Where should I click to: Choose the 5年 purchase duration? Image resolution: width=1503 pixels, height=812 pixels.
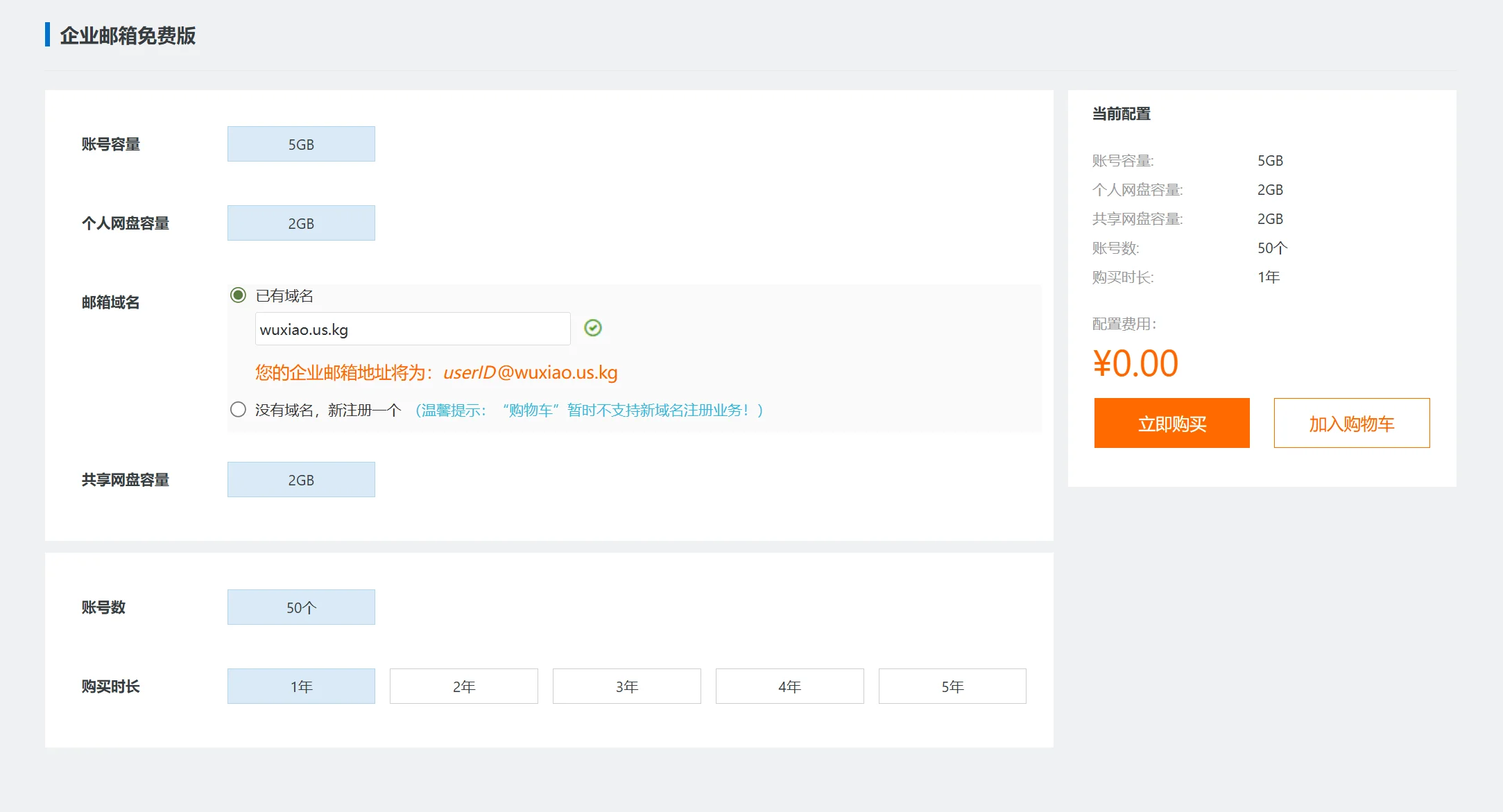coord(952,686)
